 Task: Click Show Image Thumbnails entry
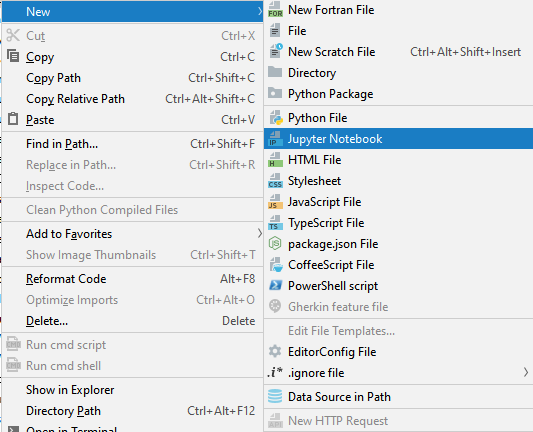pyautogui.click(x=133, y=255)
